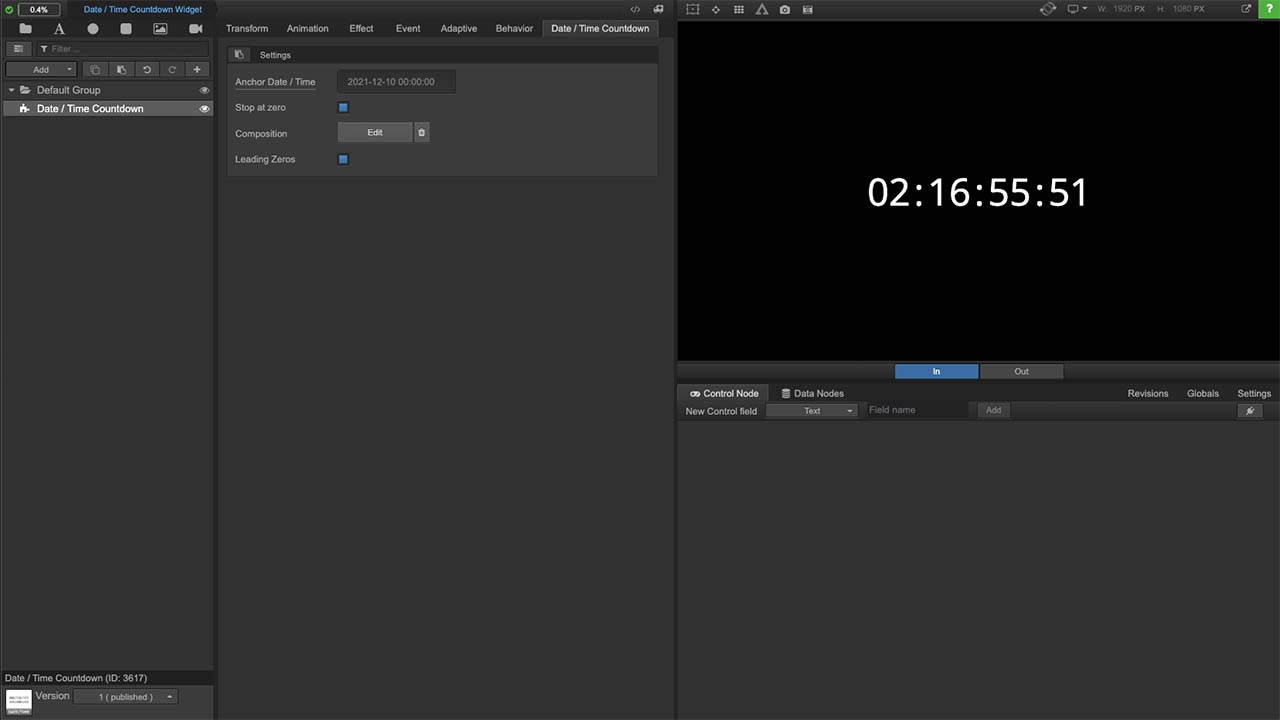Open the code view icon
The height and width of the screenshot is (720, 1280).
635,9
